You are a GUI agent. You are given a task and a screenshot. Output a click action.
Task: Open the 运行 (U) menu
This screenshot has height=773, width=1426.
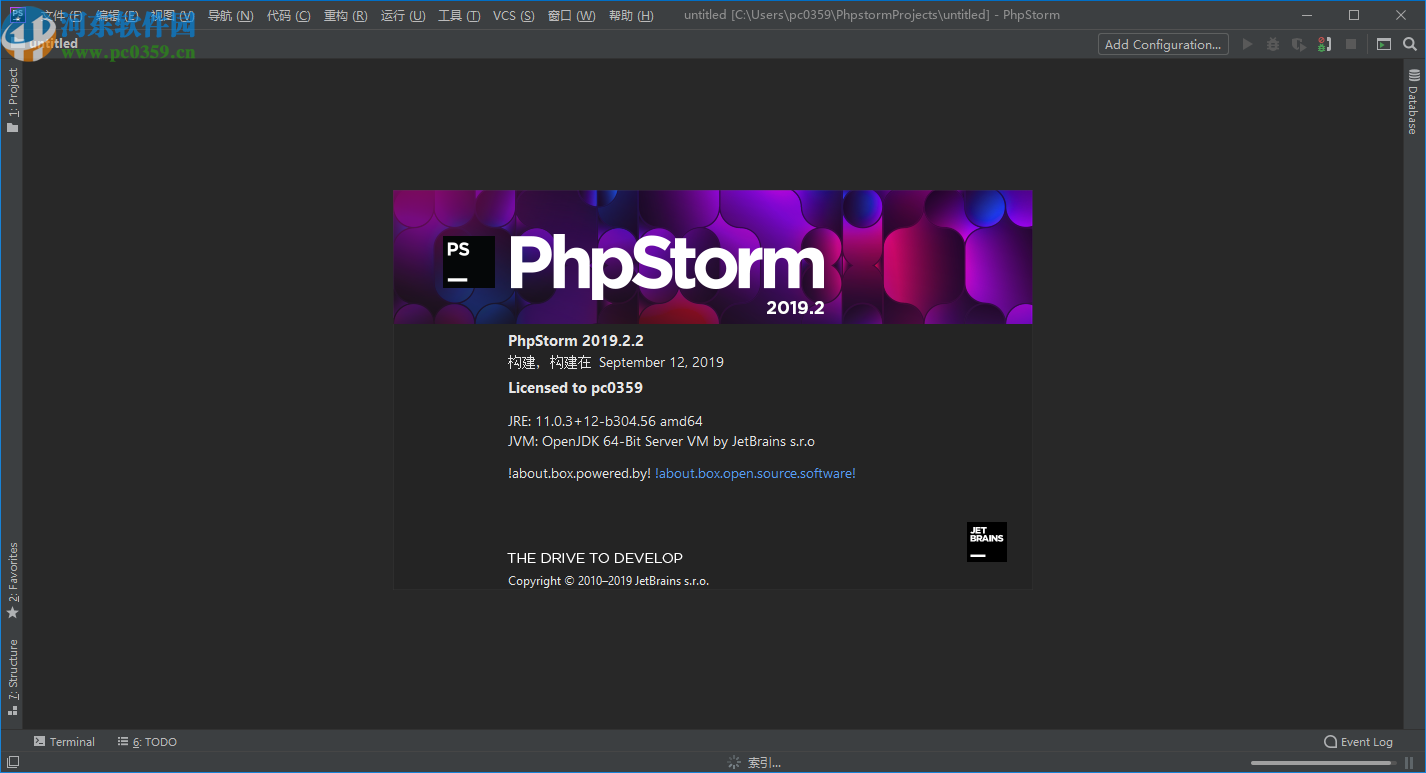coord(403,15)
